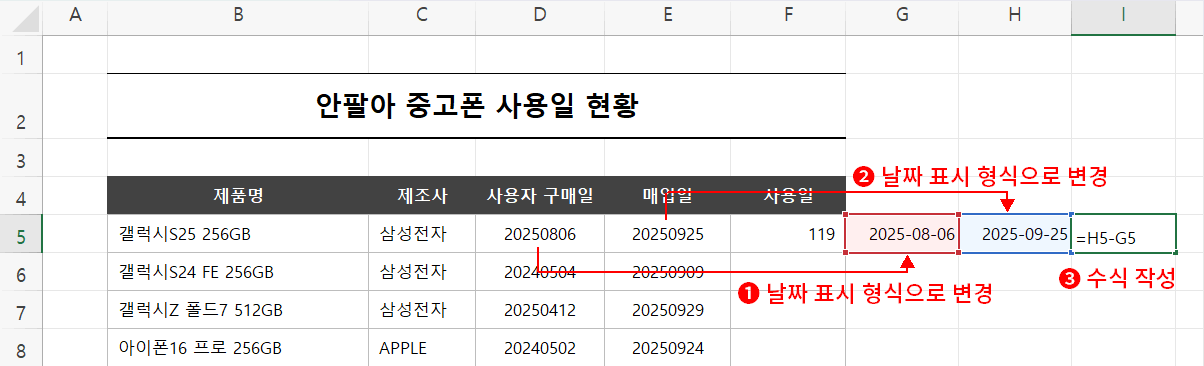Select row 1 header
The width and height of the screenshot is (1204, 366).
(21, 55)
